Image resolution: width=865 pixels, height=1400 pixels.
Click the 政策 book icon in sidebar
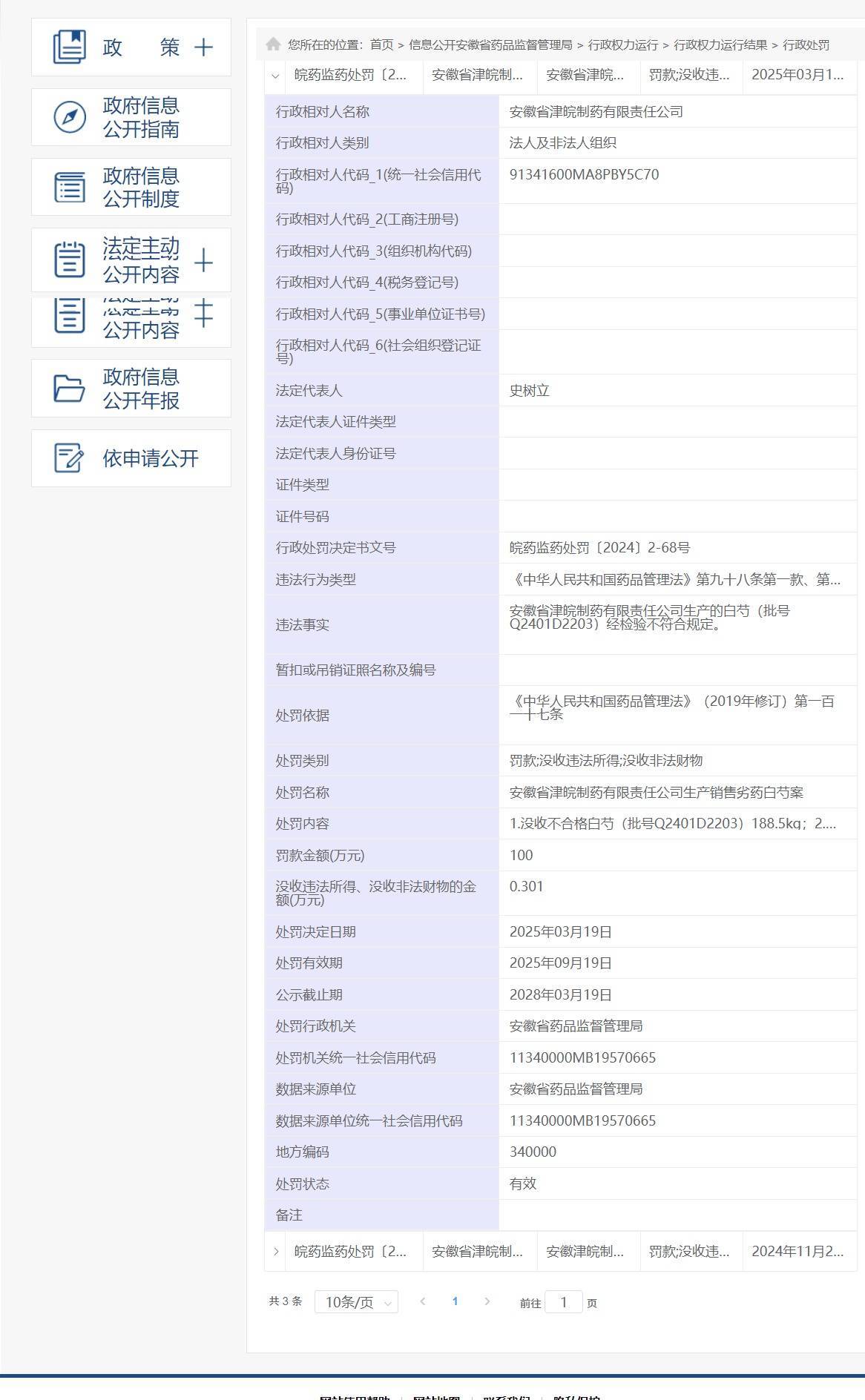pos(70,47)
